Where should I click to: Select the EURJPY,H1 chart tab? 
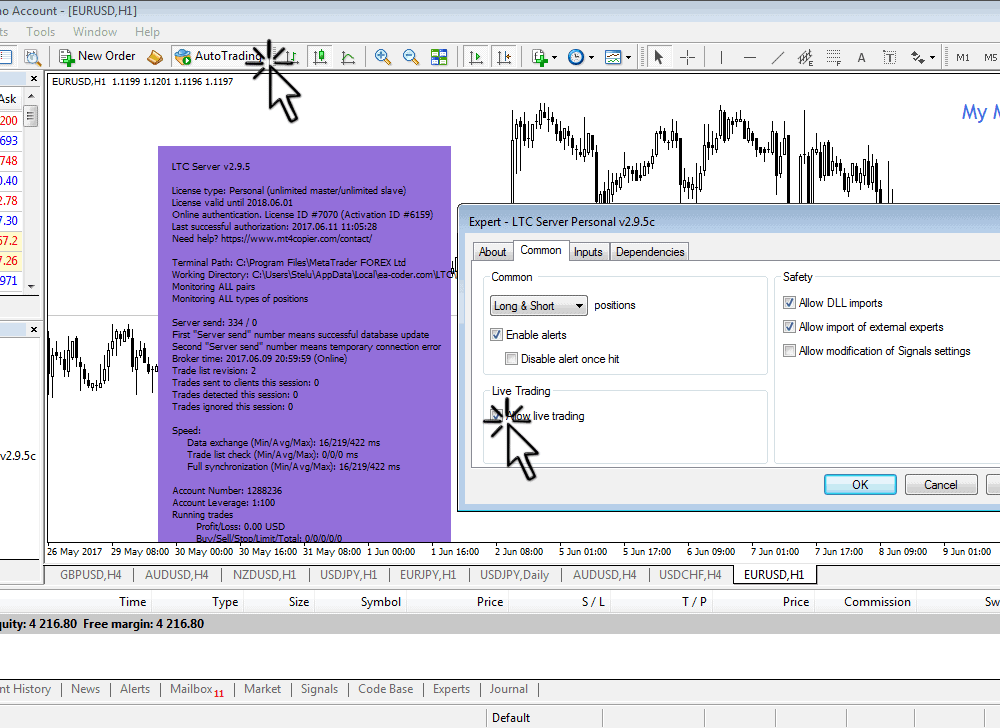click(x=428, y=575)
